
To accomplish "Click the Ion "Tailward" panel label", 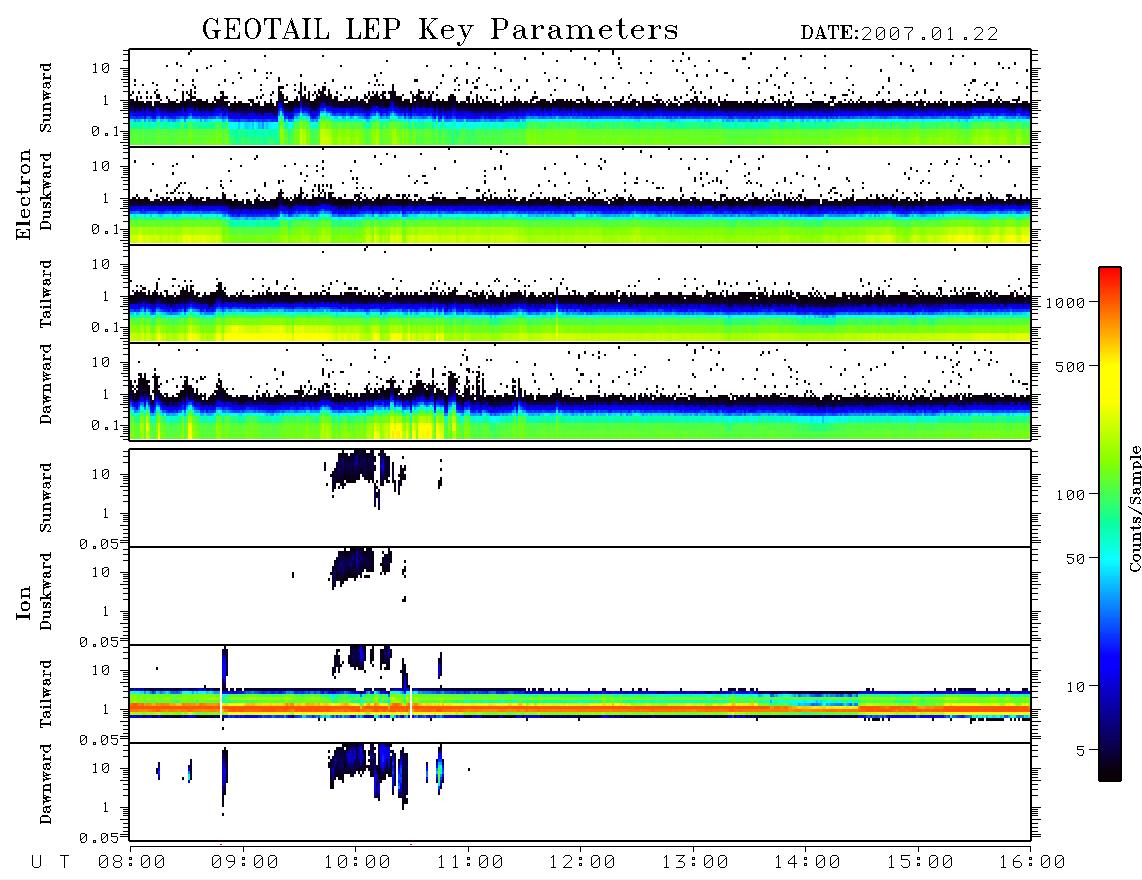I will [46, 694].
